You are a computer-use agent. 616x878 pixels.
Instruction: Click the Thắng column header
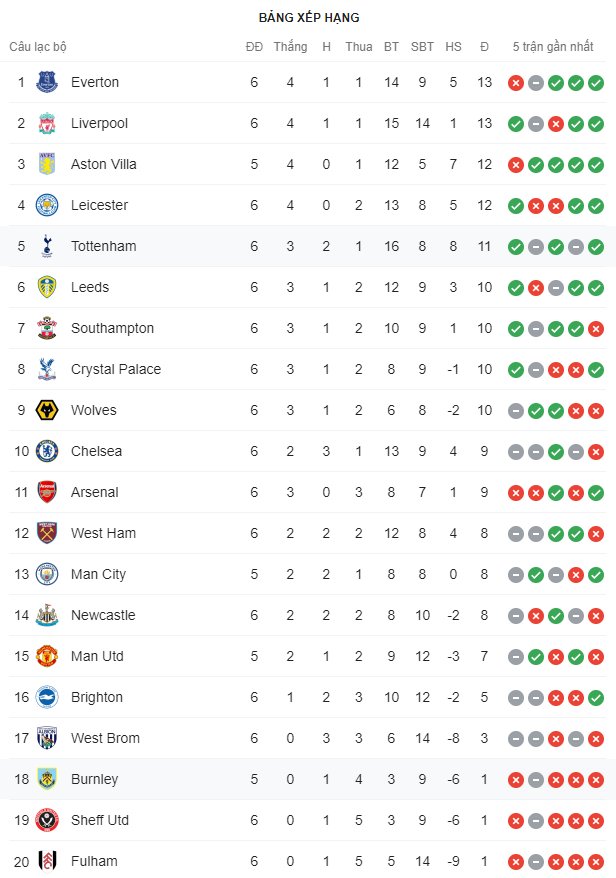click(290, 47)
